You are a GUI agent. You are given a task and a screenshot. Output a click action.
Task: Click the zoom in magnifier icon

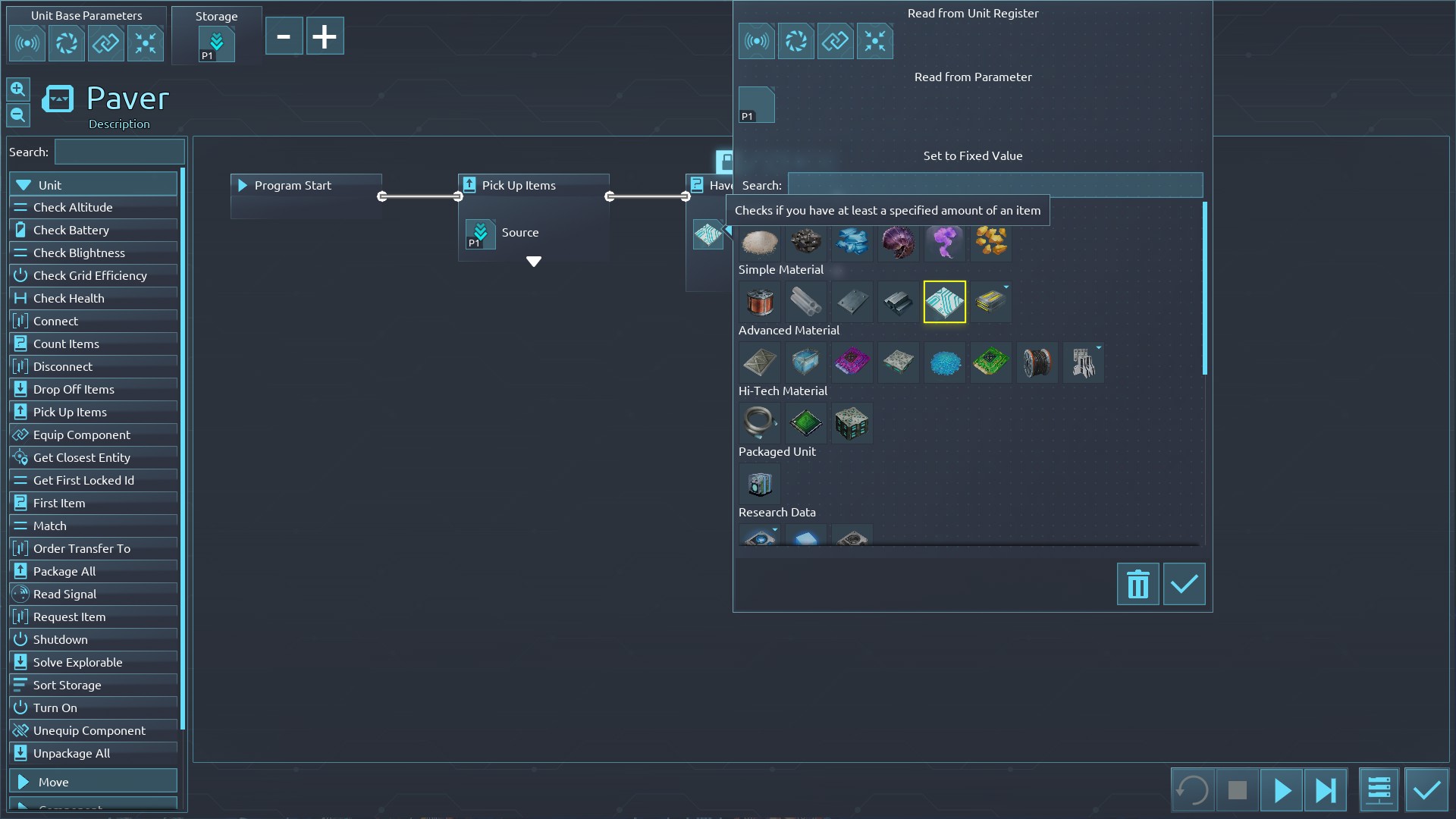(18, 89)
